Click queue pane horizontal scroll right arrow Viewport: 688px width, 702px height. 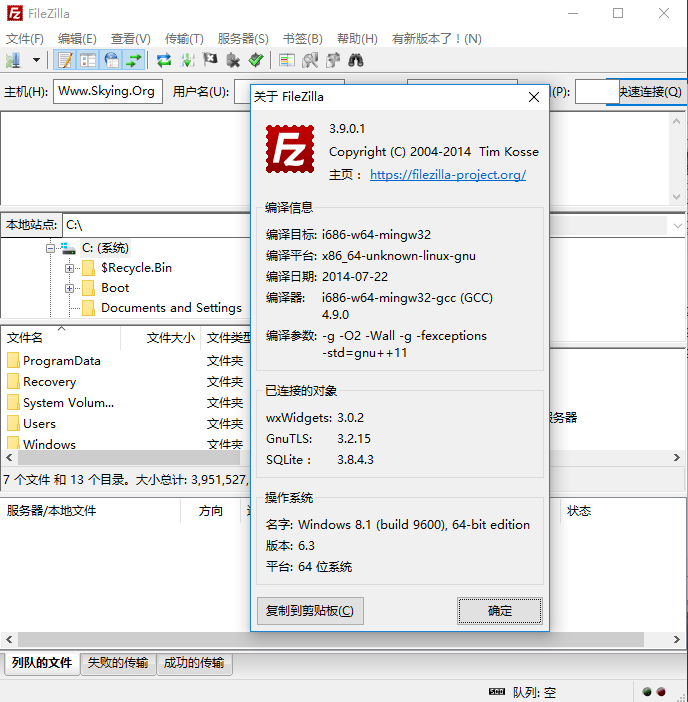click(676, 639)
